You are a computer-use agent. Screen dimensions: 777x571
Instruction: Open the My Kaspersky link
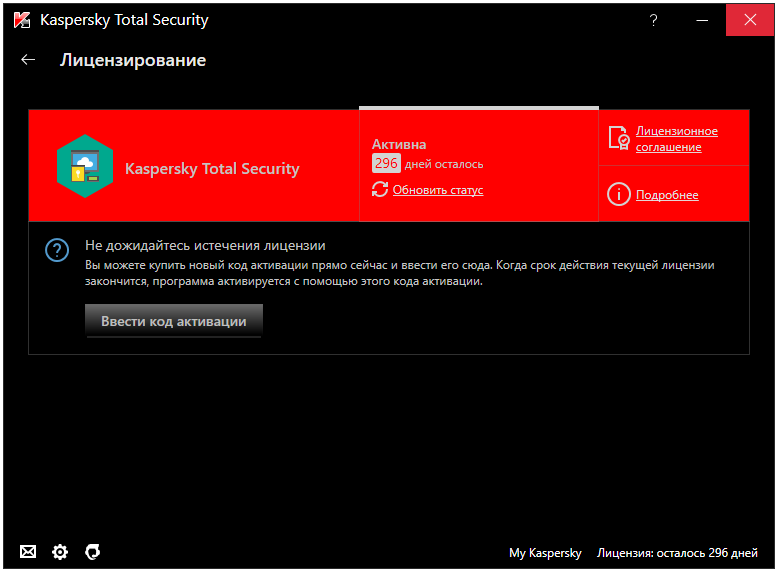[545, 552]
